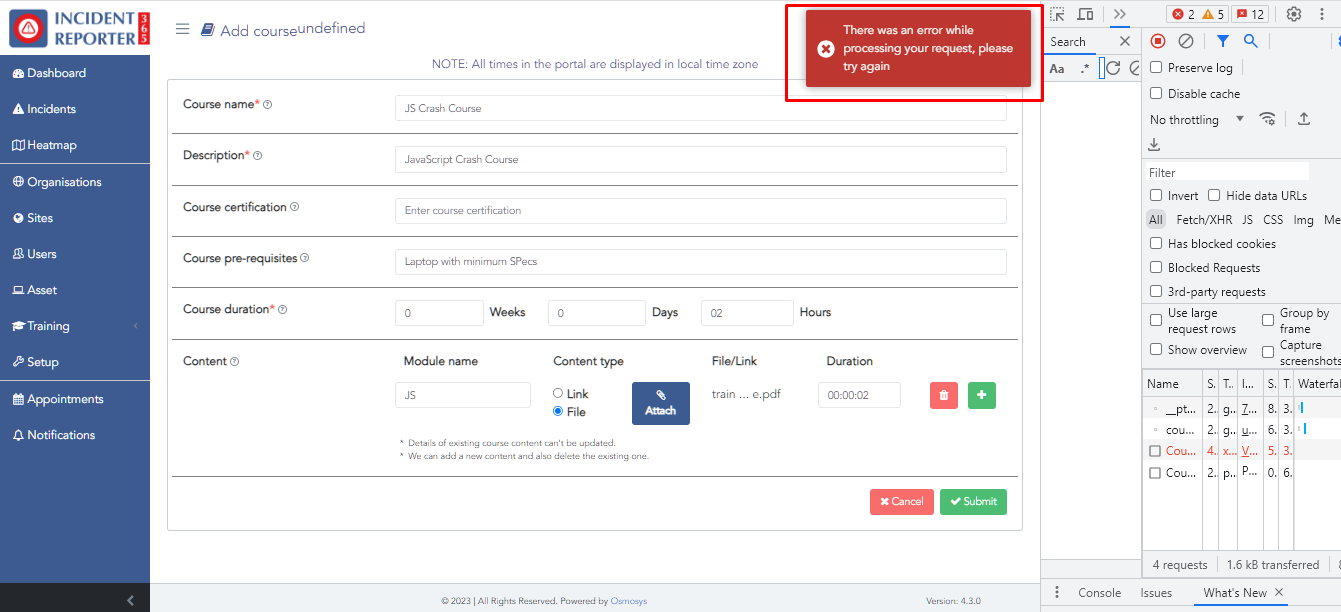Click the hamburger menu icon
1341x612 pixels.
[182, 29]
